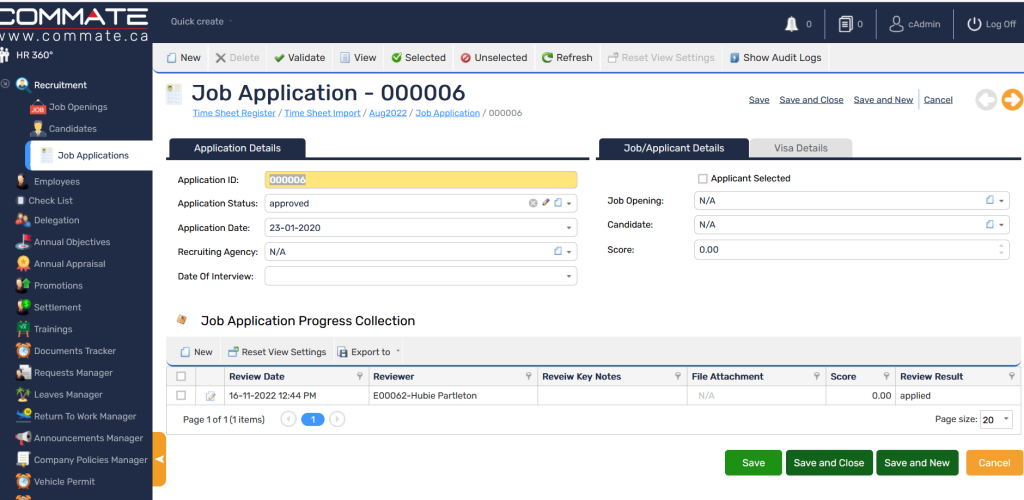Check the grid header select-all checkbox
1024x500 pixels.
[181, 377]
